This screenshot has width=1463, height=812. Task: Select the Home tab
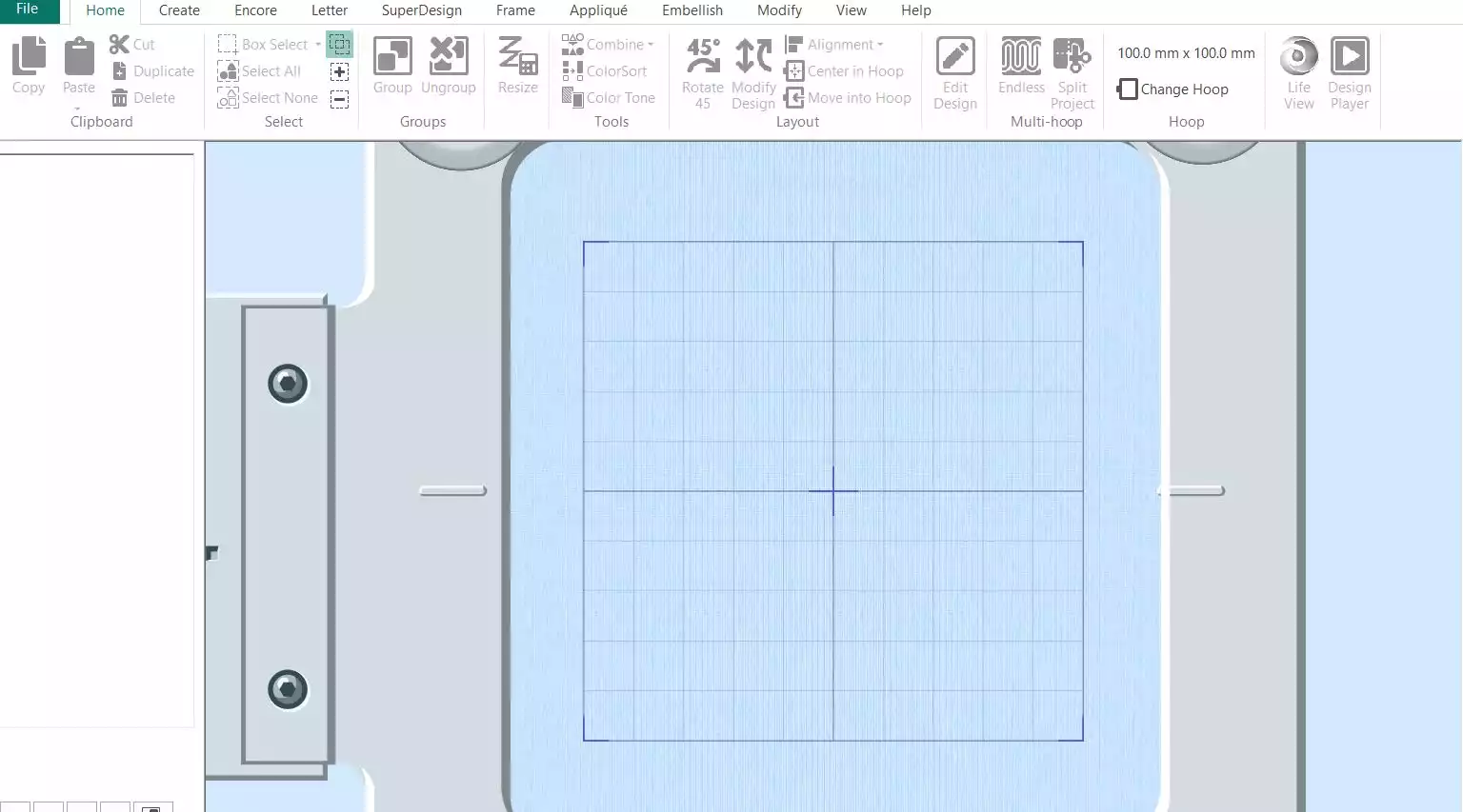tap(105, 10)
